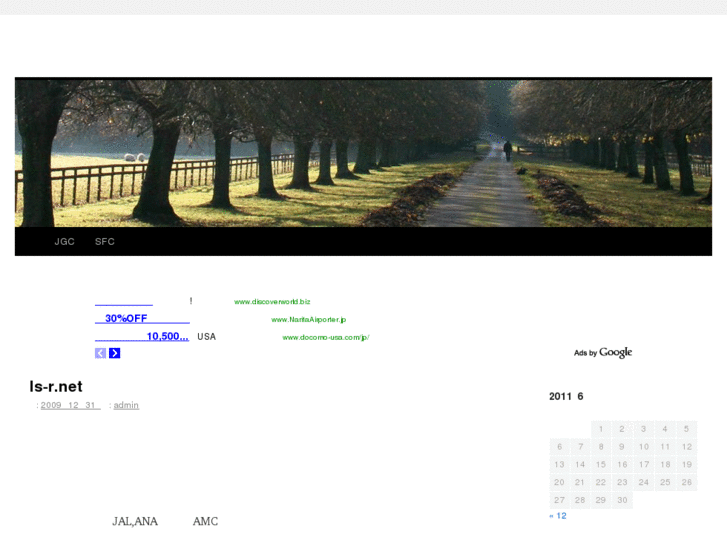
Task: Click the Ads by Google label
Action: coord(603,353)
